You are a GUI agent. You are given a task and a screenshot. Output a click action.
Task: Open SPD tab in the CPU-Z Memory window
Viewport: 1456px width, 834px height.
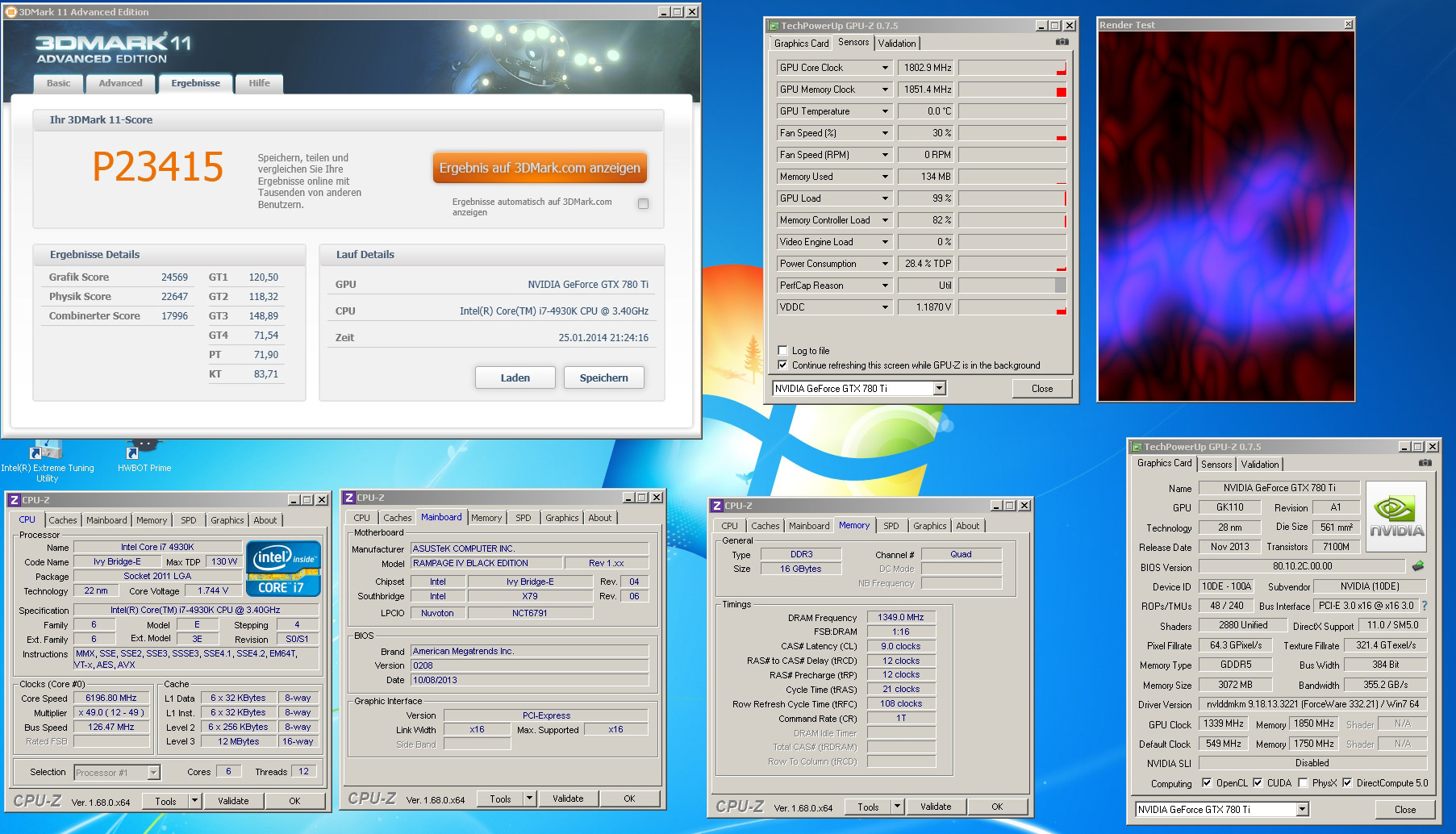[x=891, y=526]
